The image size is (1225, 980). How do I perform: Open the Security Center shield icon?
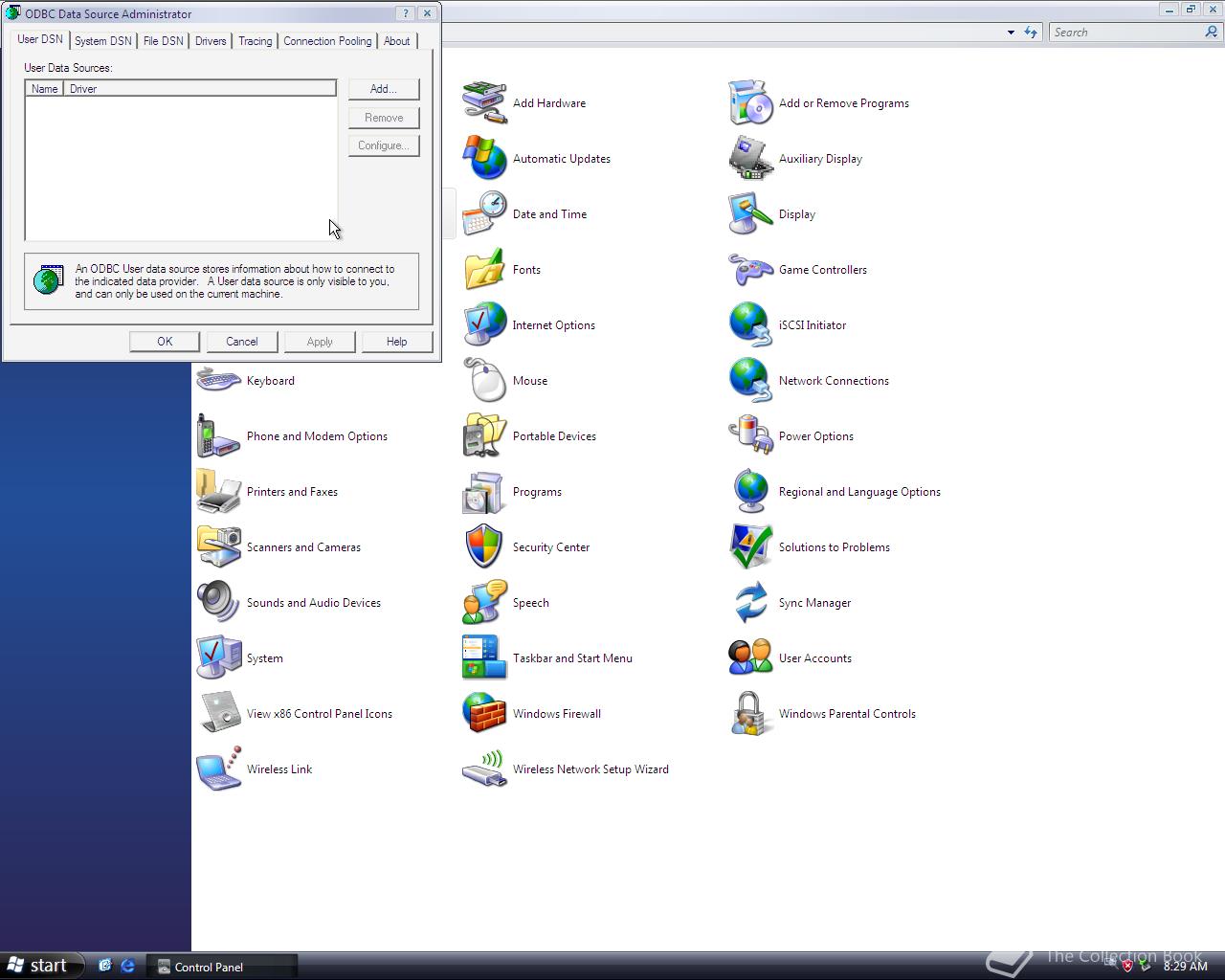(484, 547)
